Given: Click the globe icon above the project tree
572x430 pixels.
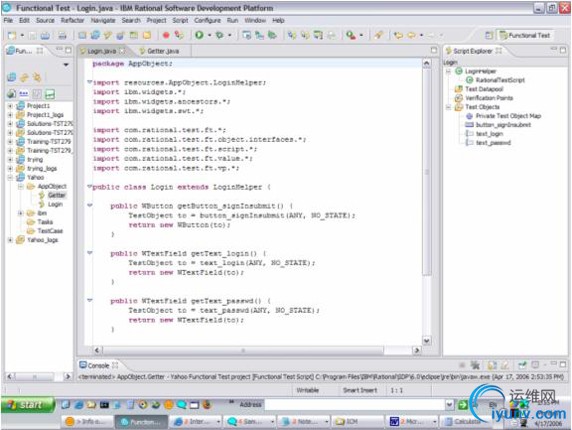Looking at the screenshot, I should point(11,94).
